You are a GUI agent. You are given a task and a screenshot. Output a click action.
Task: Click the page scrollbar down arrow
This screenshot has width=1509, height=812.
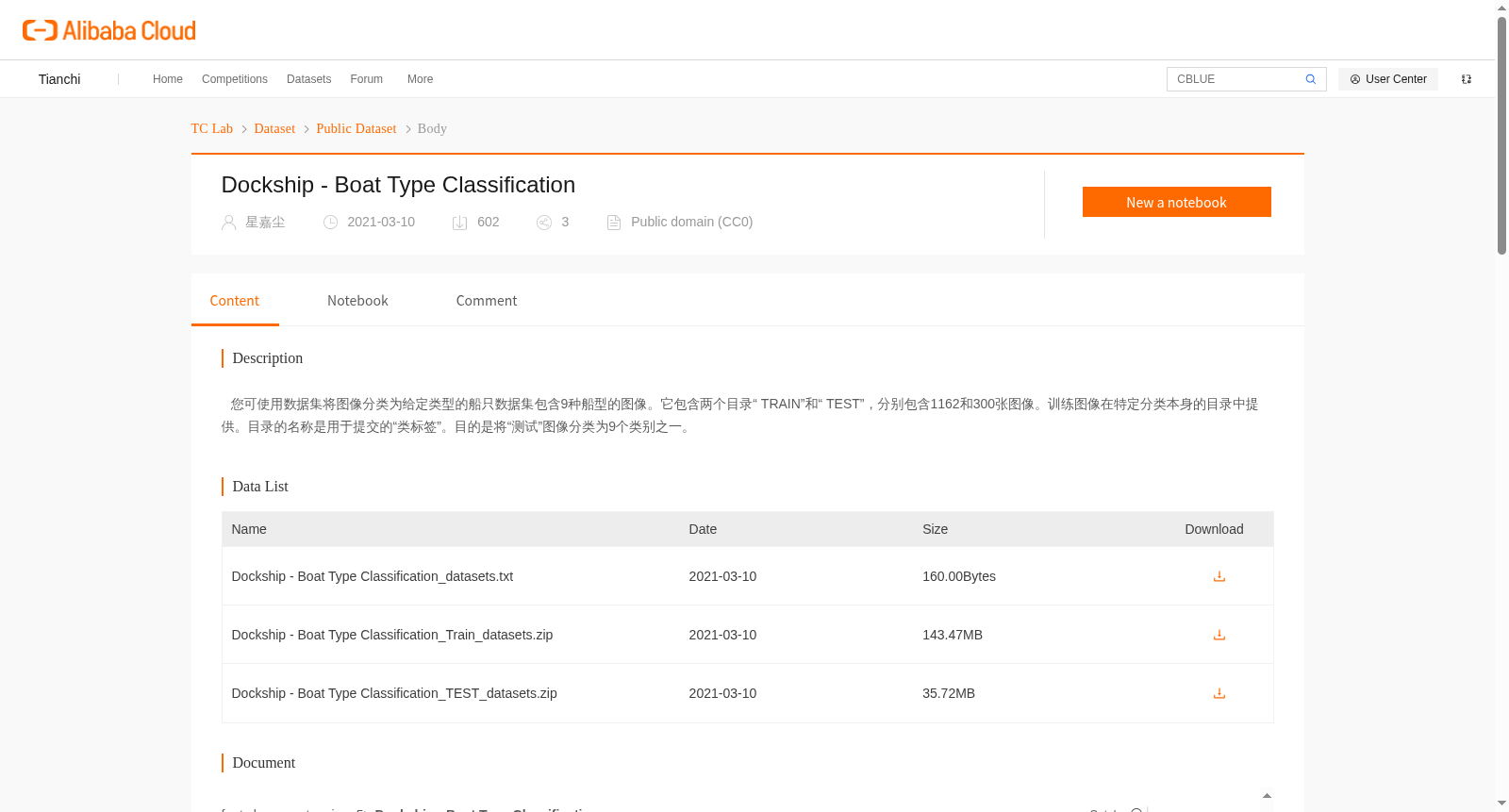click(1502, 804)
